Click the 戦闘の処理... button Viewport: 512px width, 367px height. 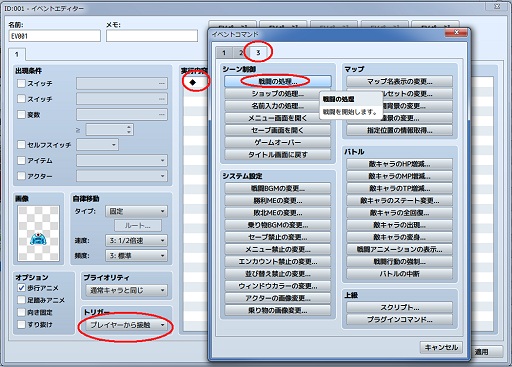pyautogui.click(x=278, y=81)
